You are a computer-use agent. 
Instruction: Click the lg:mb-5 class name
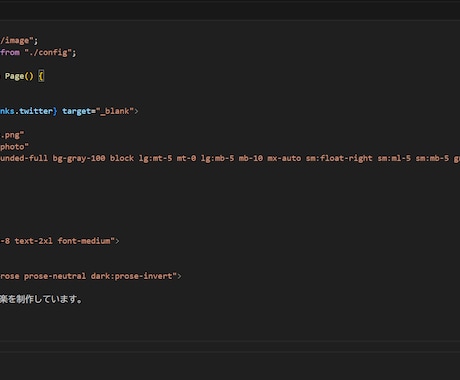coord(217,158)
